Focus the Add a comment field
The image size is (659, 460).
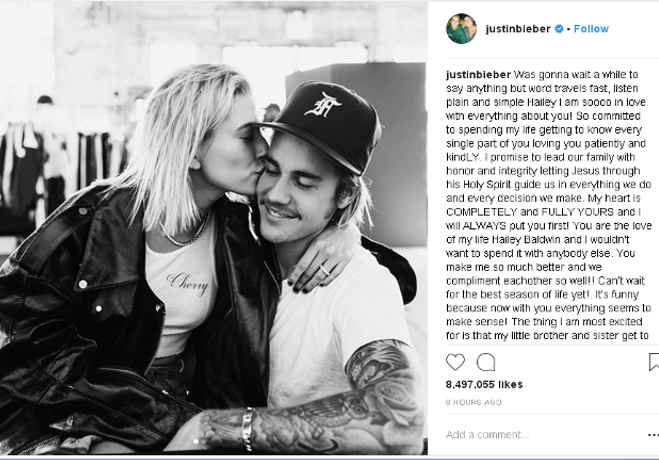click(x=542, y=434)
